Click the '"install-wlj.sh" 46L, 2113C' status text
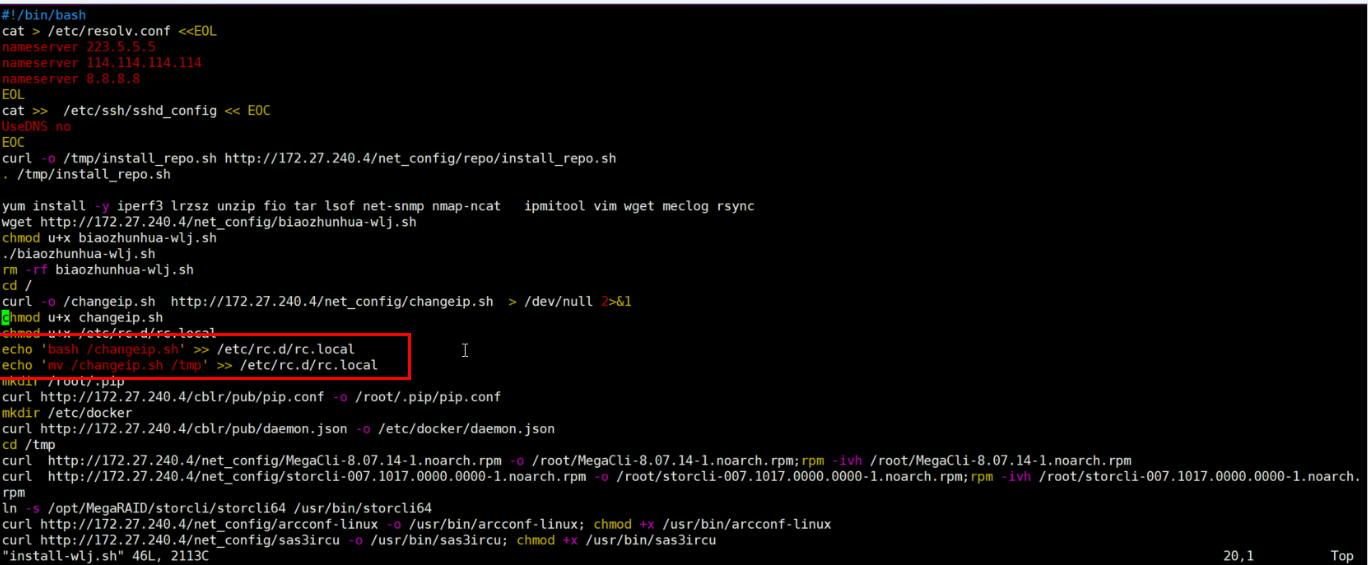The image size is (1368, 565). pyautogui.click(x=105, y=556)
